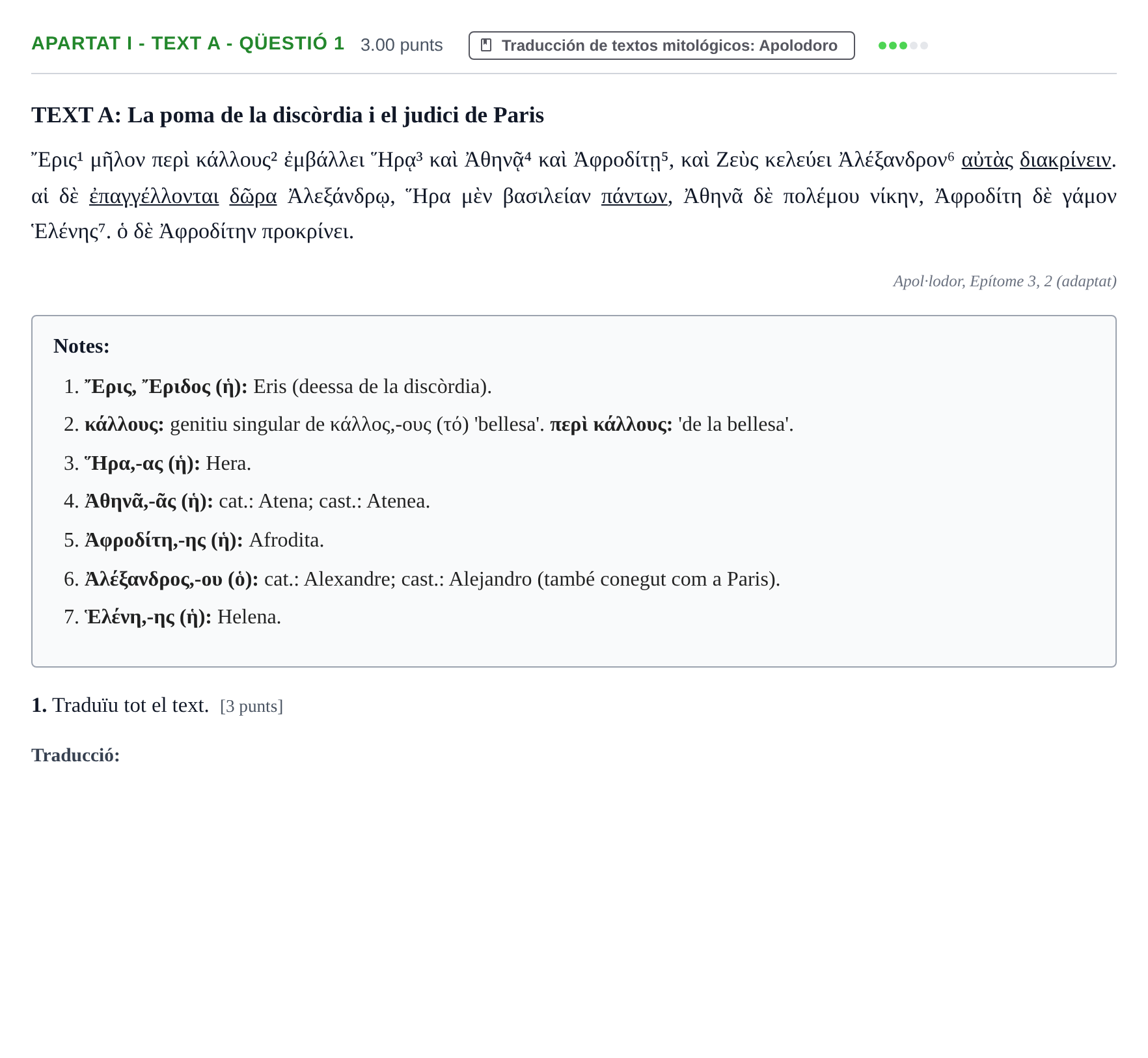1148x1058 pixels.
Task: Click the instruction Traduïu tot el text
Action: pos(131,705)
